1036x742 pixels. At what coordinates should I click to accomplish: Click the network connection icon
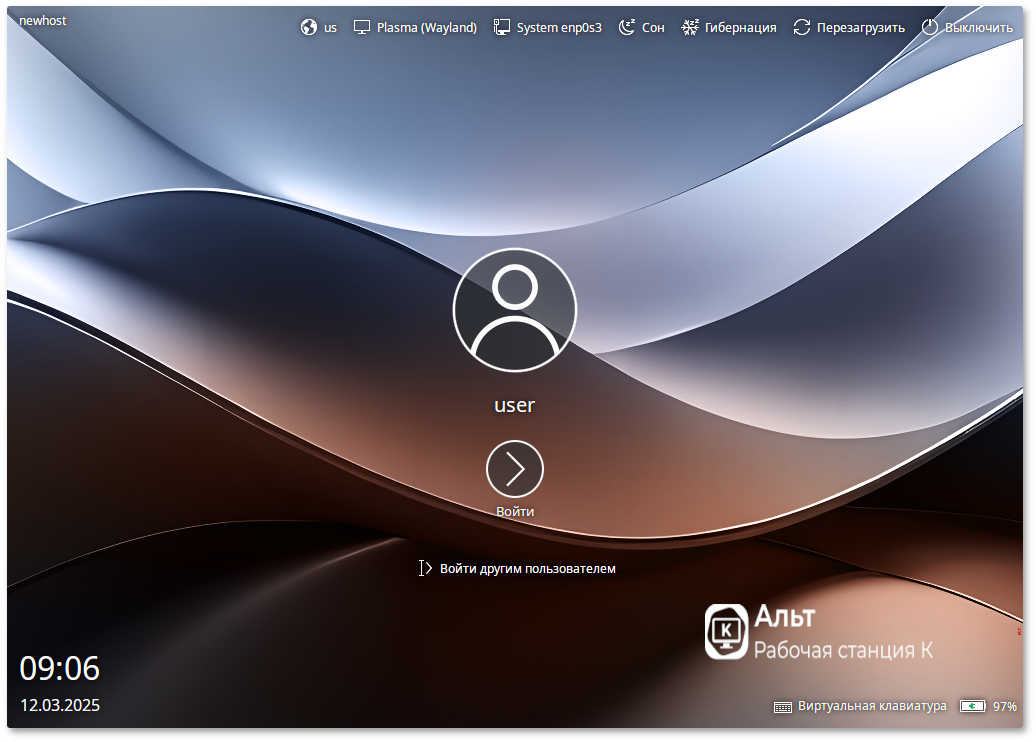click(x=502, y=28)
